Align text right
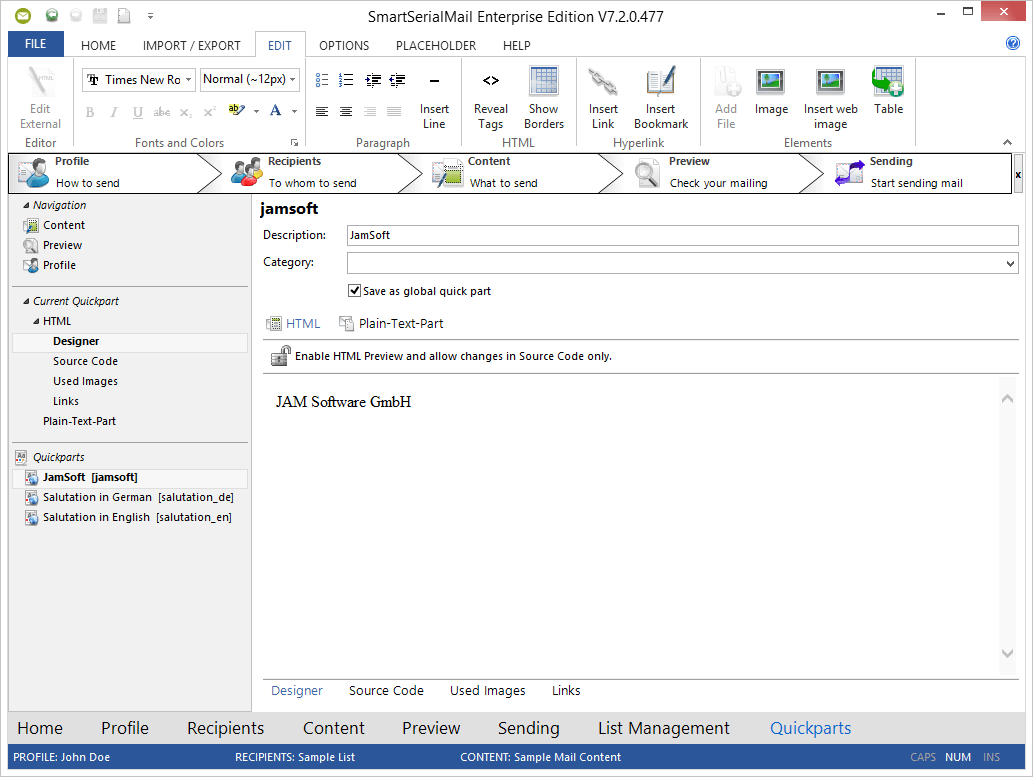Image resolution: width=1033 pixels, height=777 pixels. 370,112
